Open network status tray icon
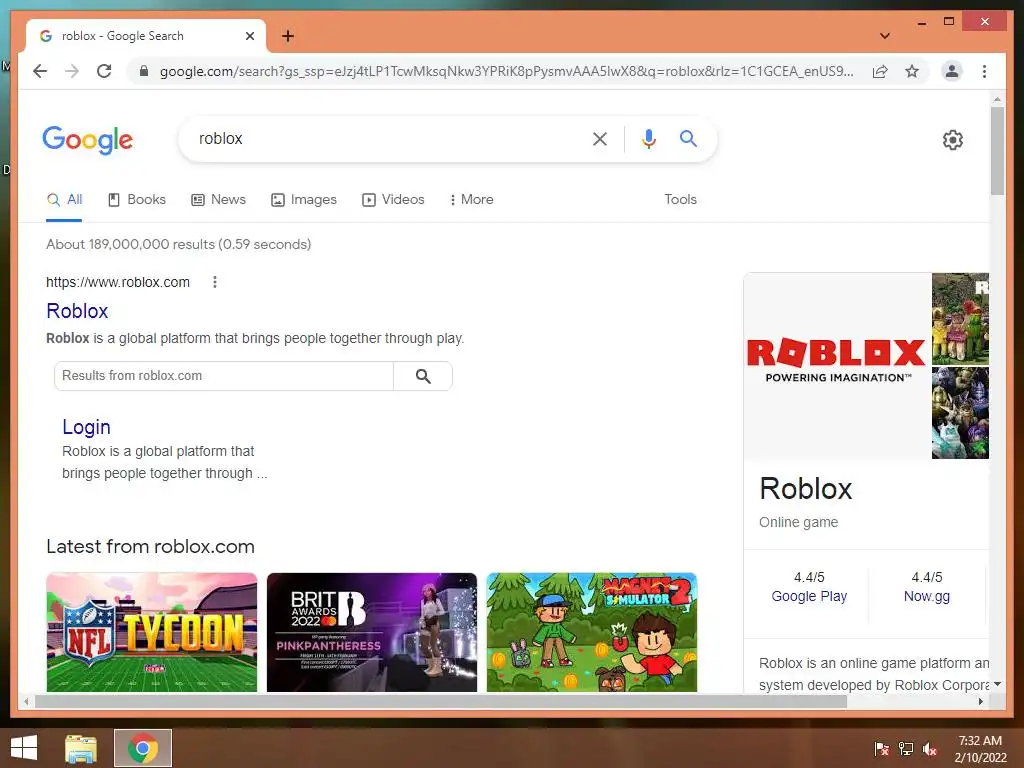Screen dimensions: 1024x768 click(x=906, y=749)
